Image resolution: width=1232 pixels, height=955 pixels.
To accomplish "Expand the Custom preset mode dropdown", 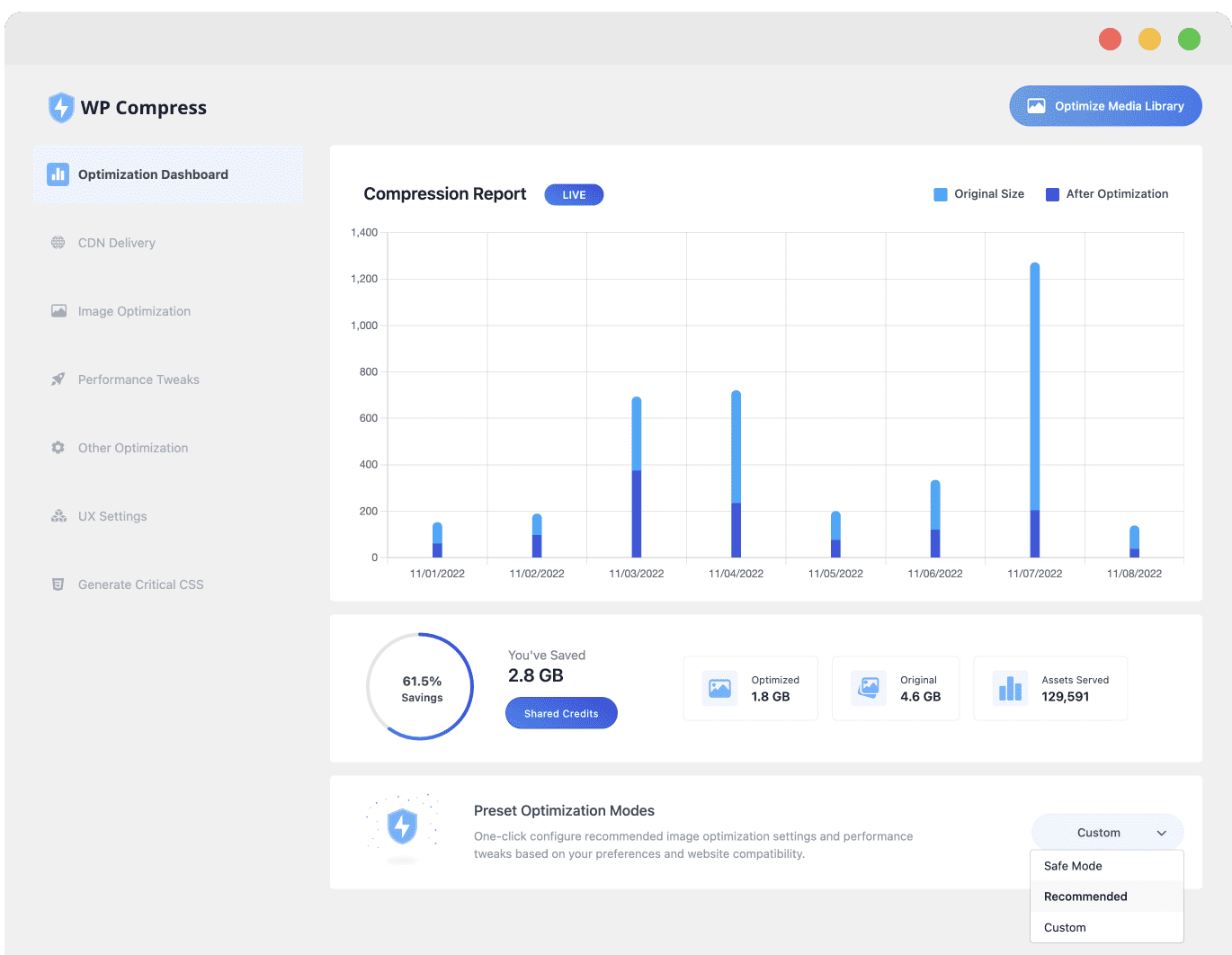I will coord(1108,833).
